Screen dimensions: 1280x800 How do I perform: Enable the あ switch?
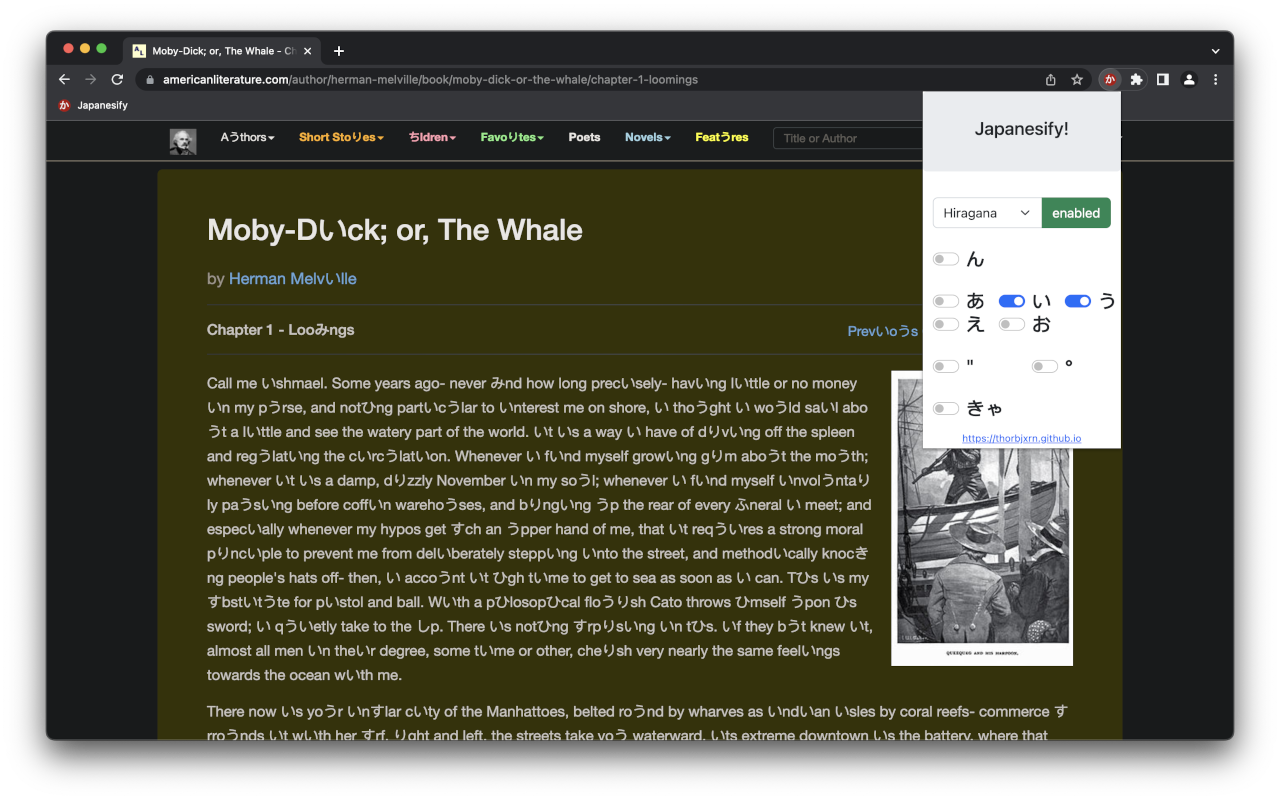[946, 301]
